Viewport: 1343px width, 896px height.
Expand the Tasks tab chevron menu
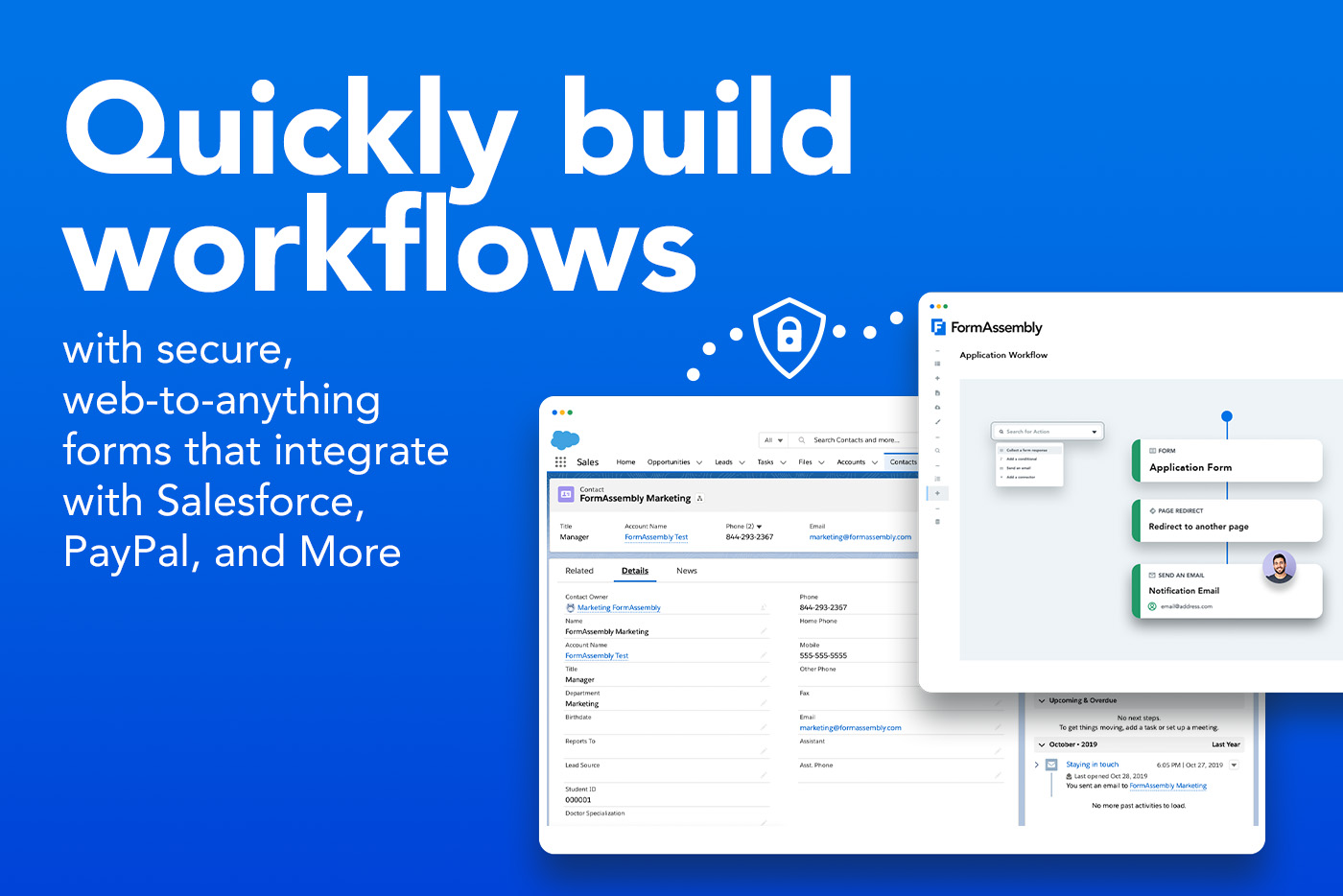click(783, 462)
